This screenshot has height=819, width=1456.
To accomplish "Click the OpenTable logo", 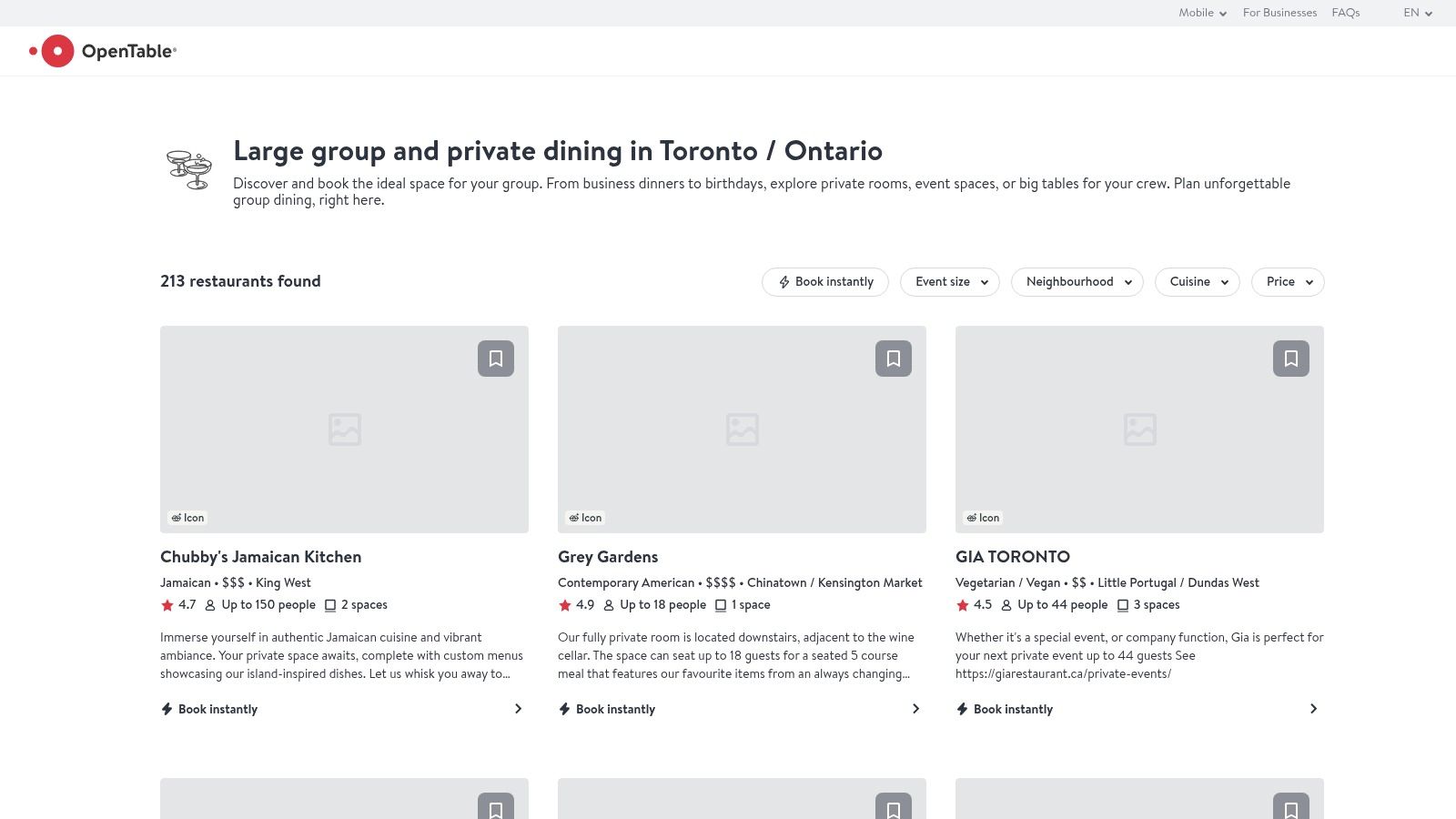I will click(103, 51).
